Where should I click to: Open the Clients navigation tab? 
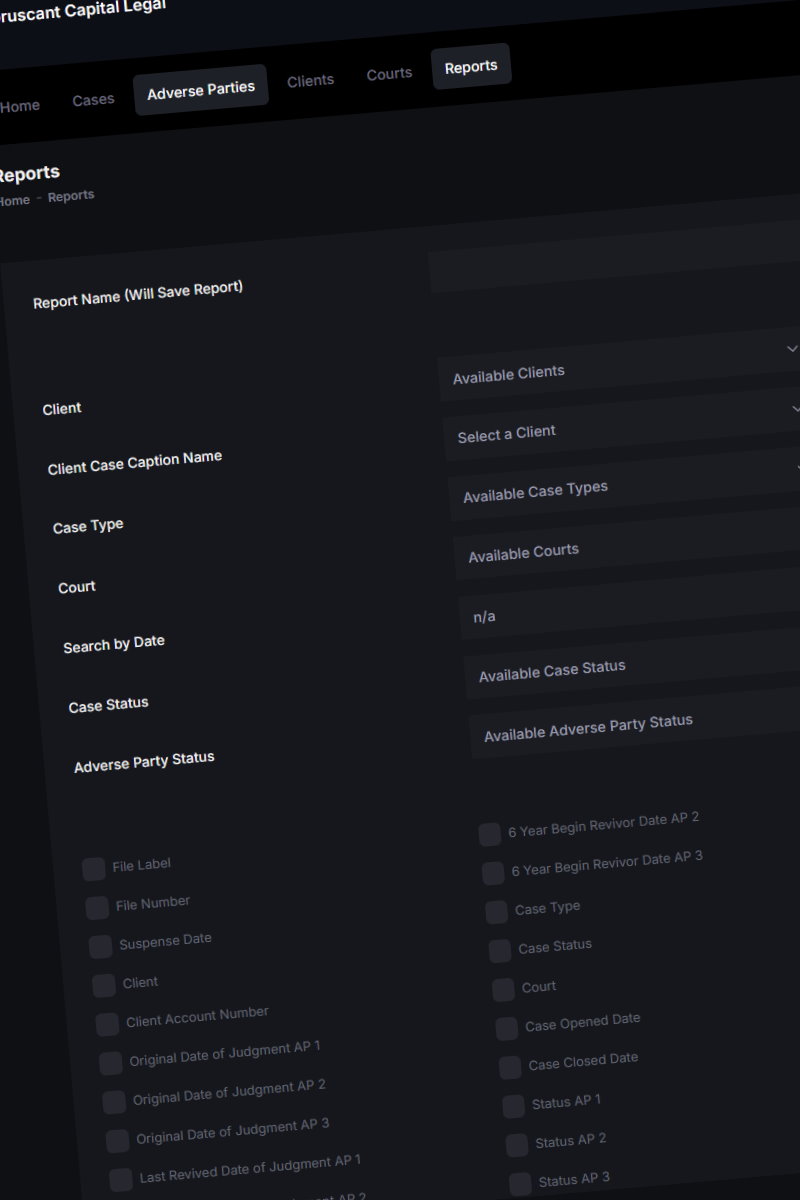click(310, 80)
